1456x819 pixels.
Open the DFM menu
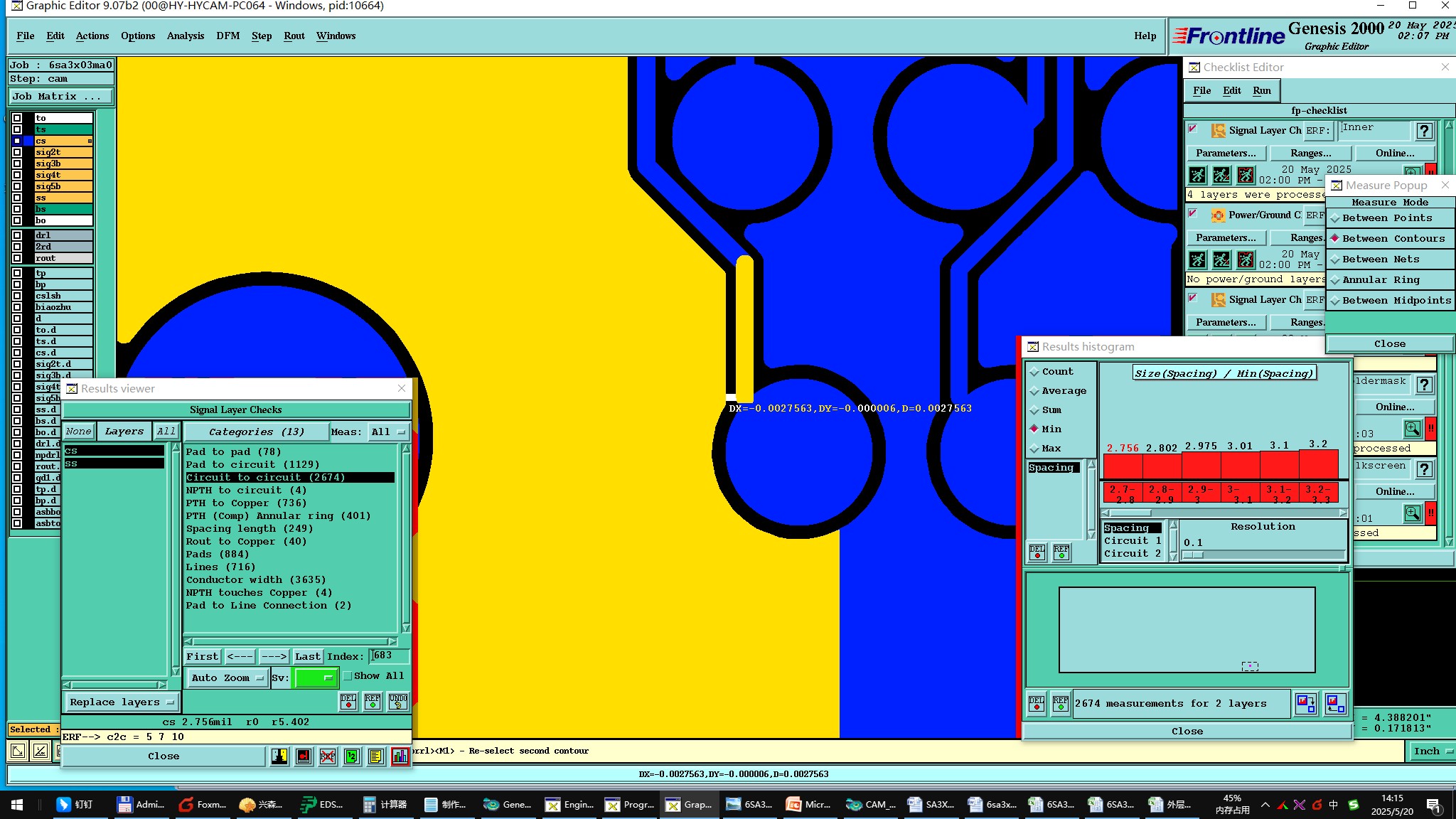click(x=227, y=36)
